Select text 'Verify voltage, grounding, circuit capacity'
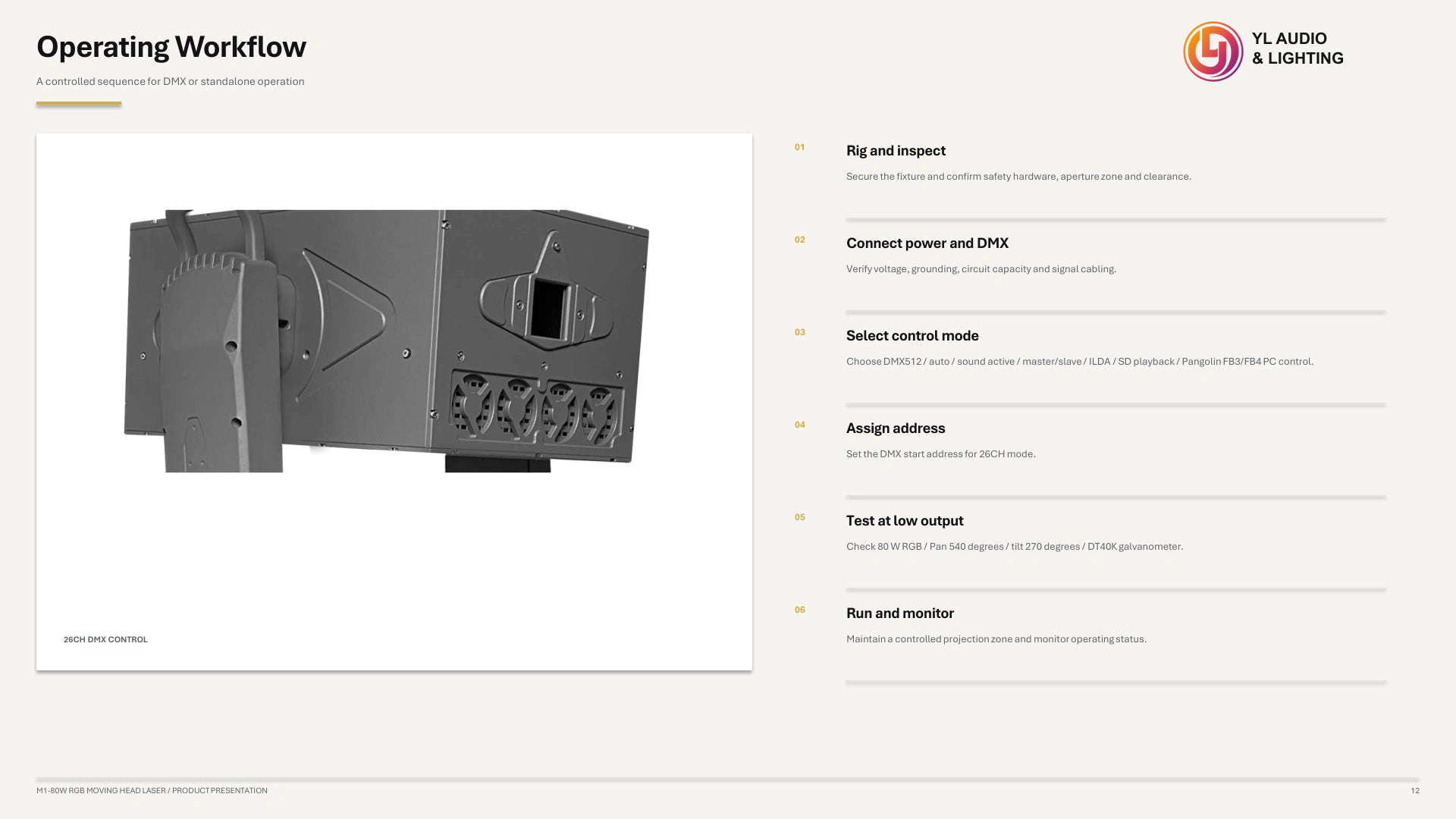This screenshot has height=819, width=1456. [938, 269]
